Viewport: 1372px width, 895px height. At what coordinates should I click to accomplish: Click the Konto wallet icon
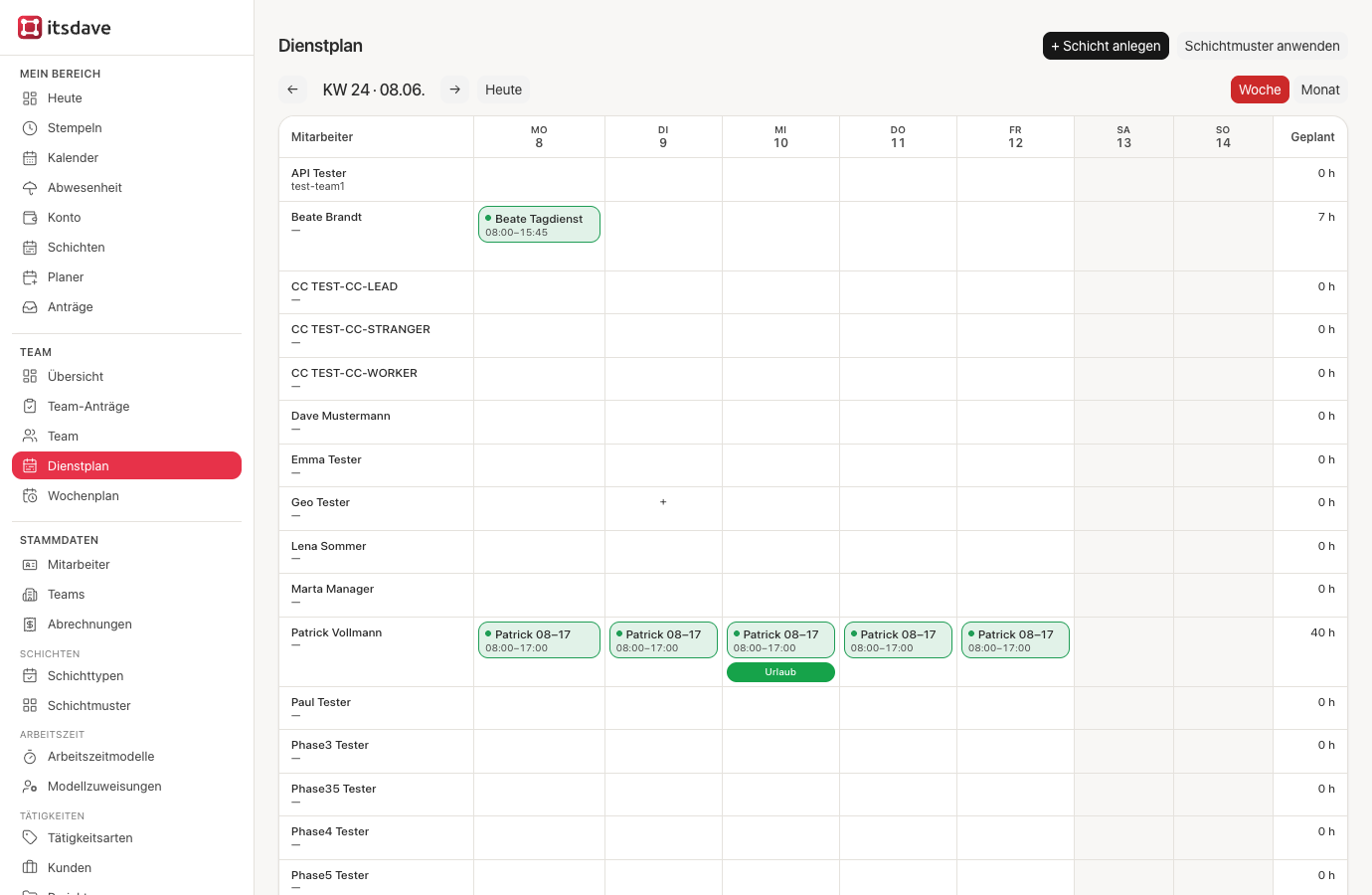(x=30, y=218)
